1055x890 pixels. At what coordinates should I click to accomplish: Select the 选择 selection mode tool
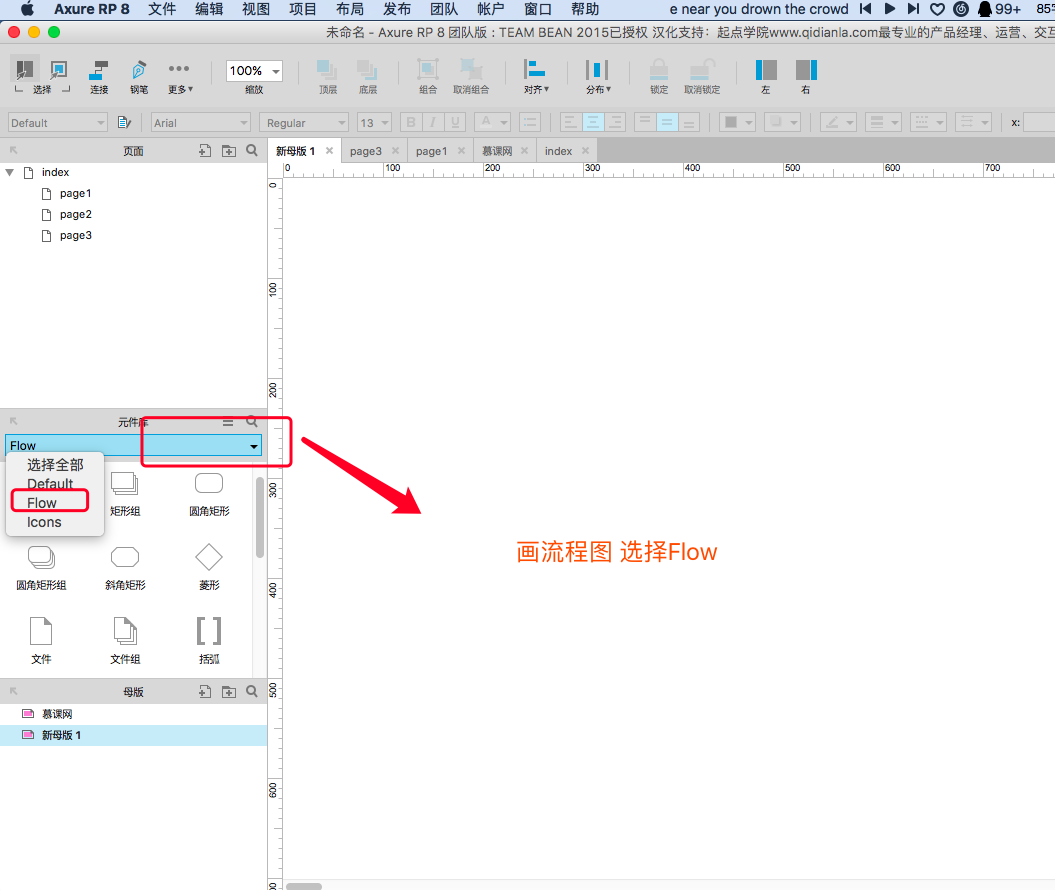[25, 69]
